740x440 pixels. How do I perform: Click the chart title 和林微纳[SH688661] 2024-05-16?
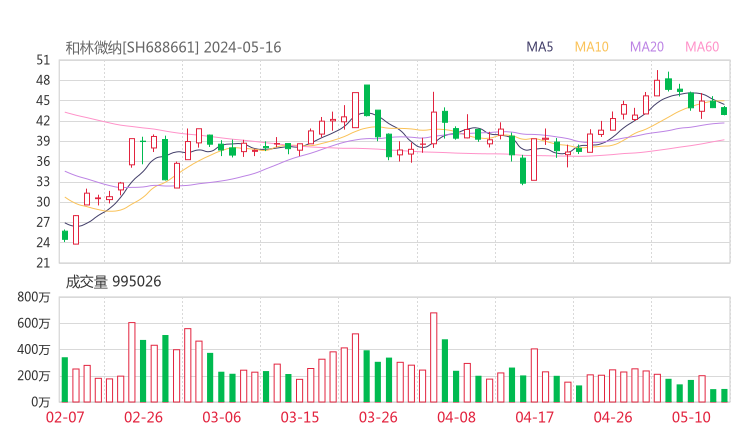(x=173, y=48)
